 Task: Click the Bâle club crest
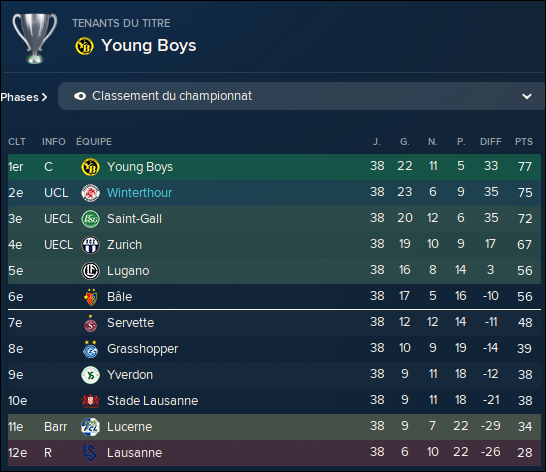[91, 297]
